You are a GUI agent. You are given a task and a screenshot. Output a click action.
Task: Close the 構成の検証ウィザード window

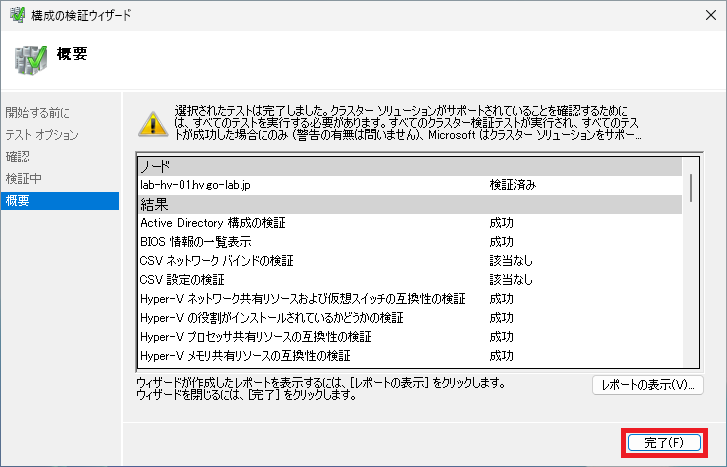(x=710, y=15)
